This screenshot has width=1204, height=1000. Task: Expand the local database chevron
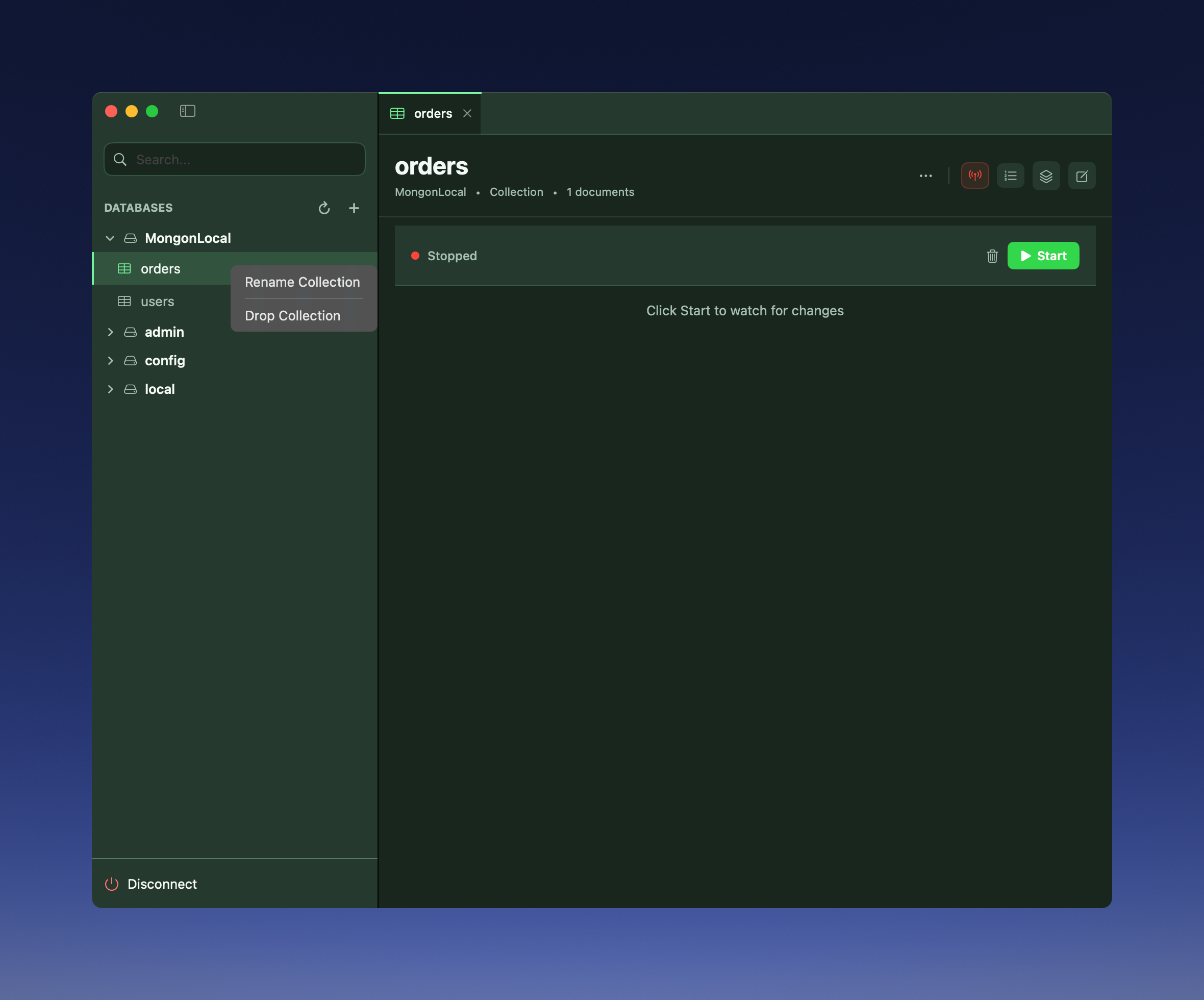click(110, 389)
